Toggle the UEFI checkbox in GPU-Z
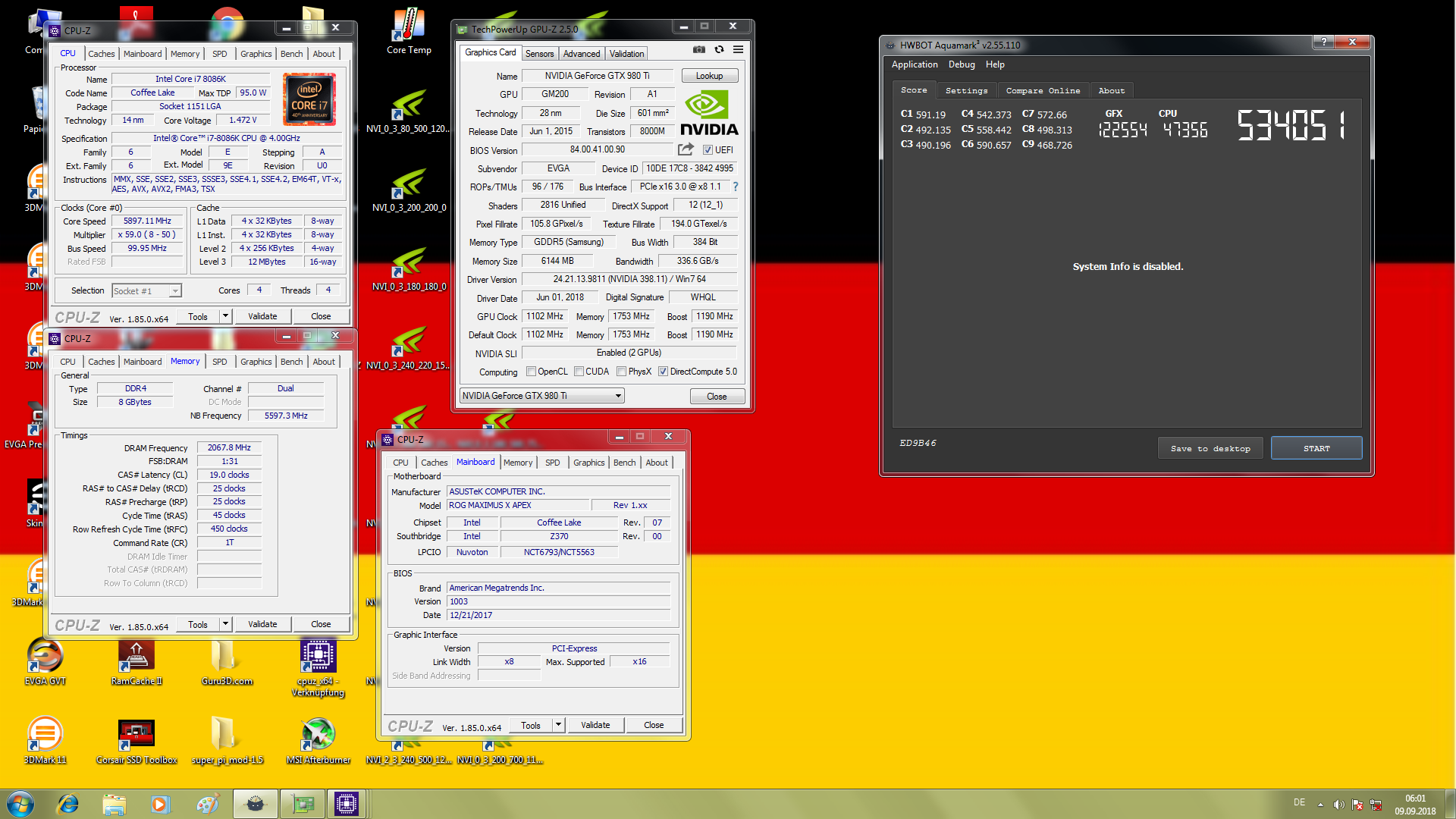This screenshot has width=1456, height=819. point(708,150)
